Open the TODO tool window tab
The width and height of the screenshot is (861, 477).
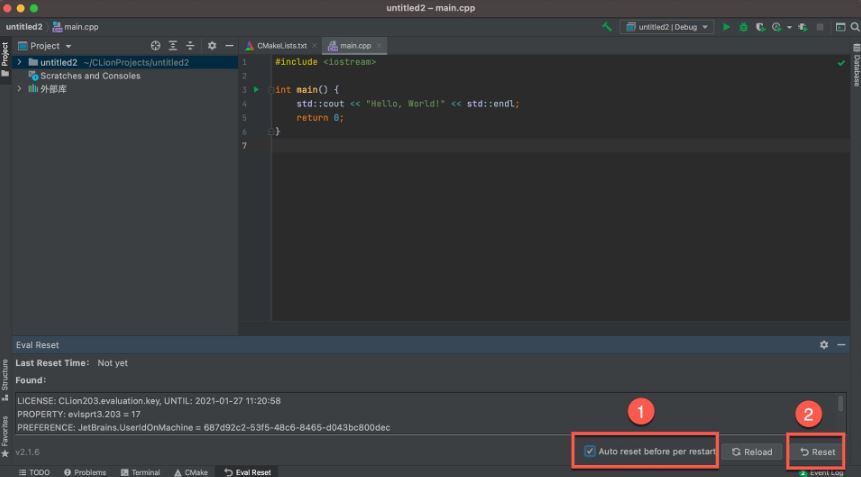[x=34, y=472]
